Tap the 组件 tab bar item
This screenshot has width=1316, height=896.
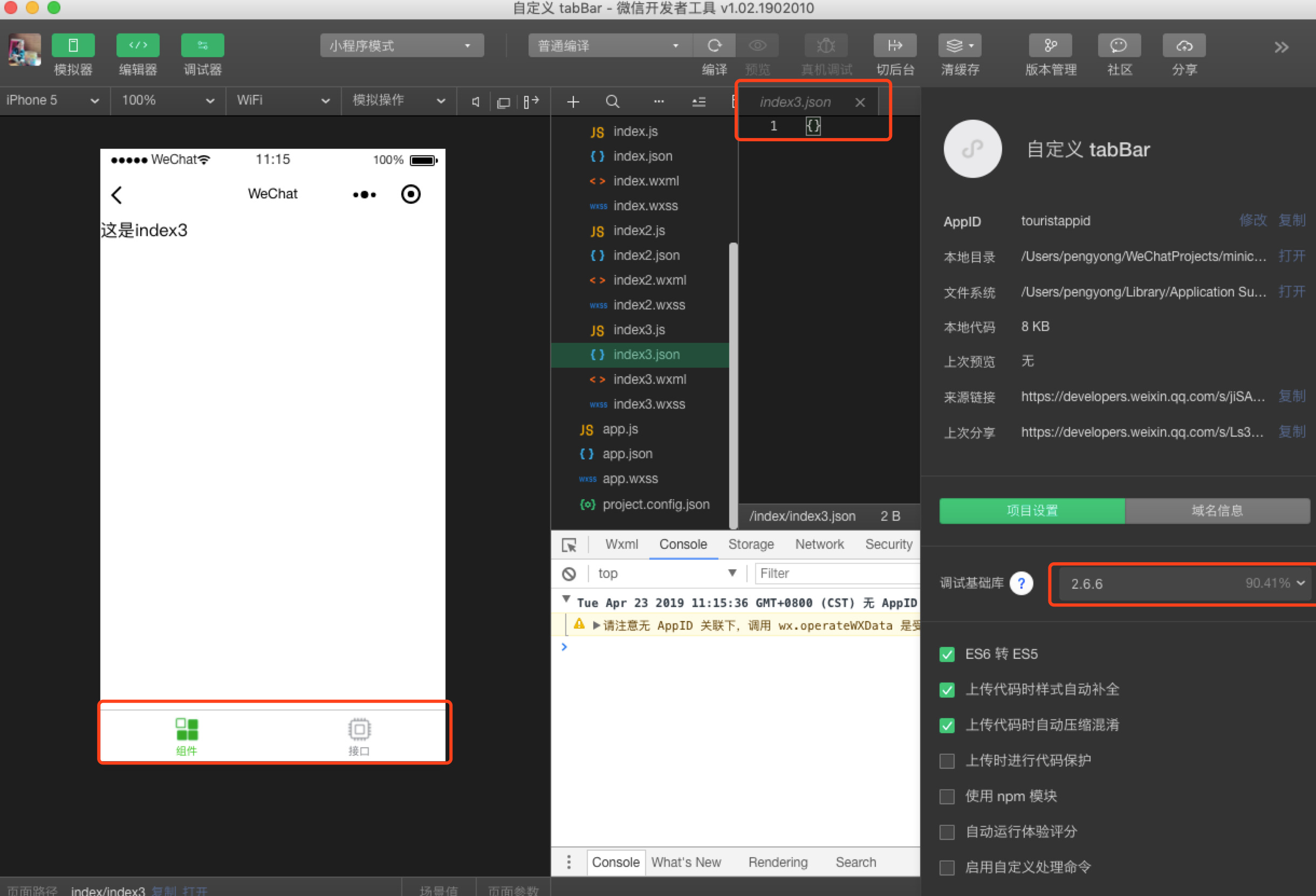pyautogui.click(x=187, y=736)
